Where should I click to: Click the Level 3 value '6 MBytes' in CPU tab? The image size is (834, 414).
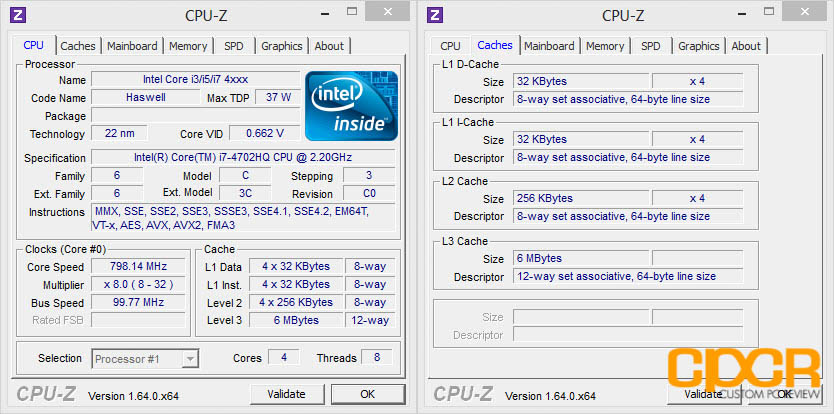(296, 320)
